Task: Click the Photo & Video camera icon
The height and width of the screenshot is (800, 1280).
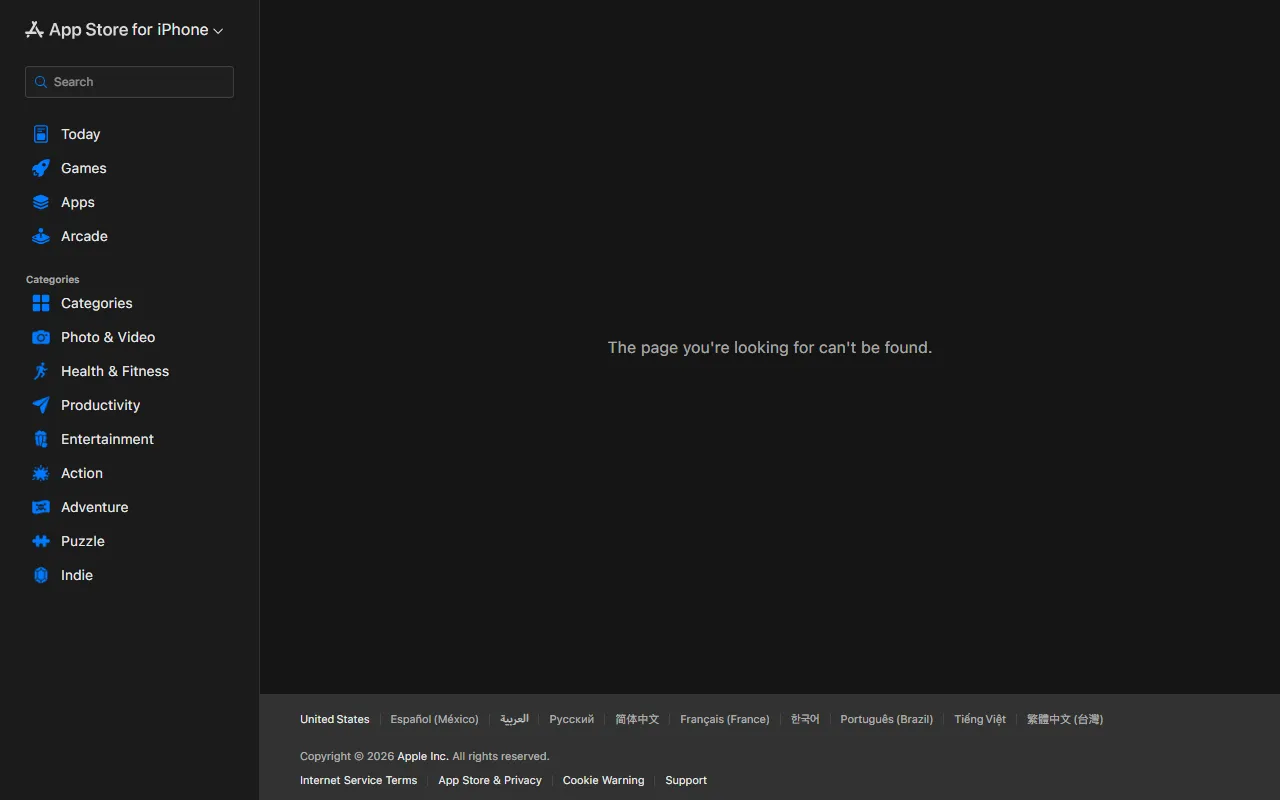Action: click(41, 337)
